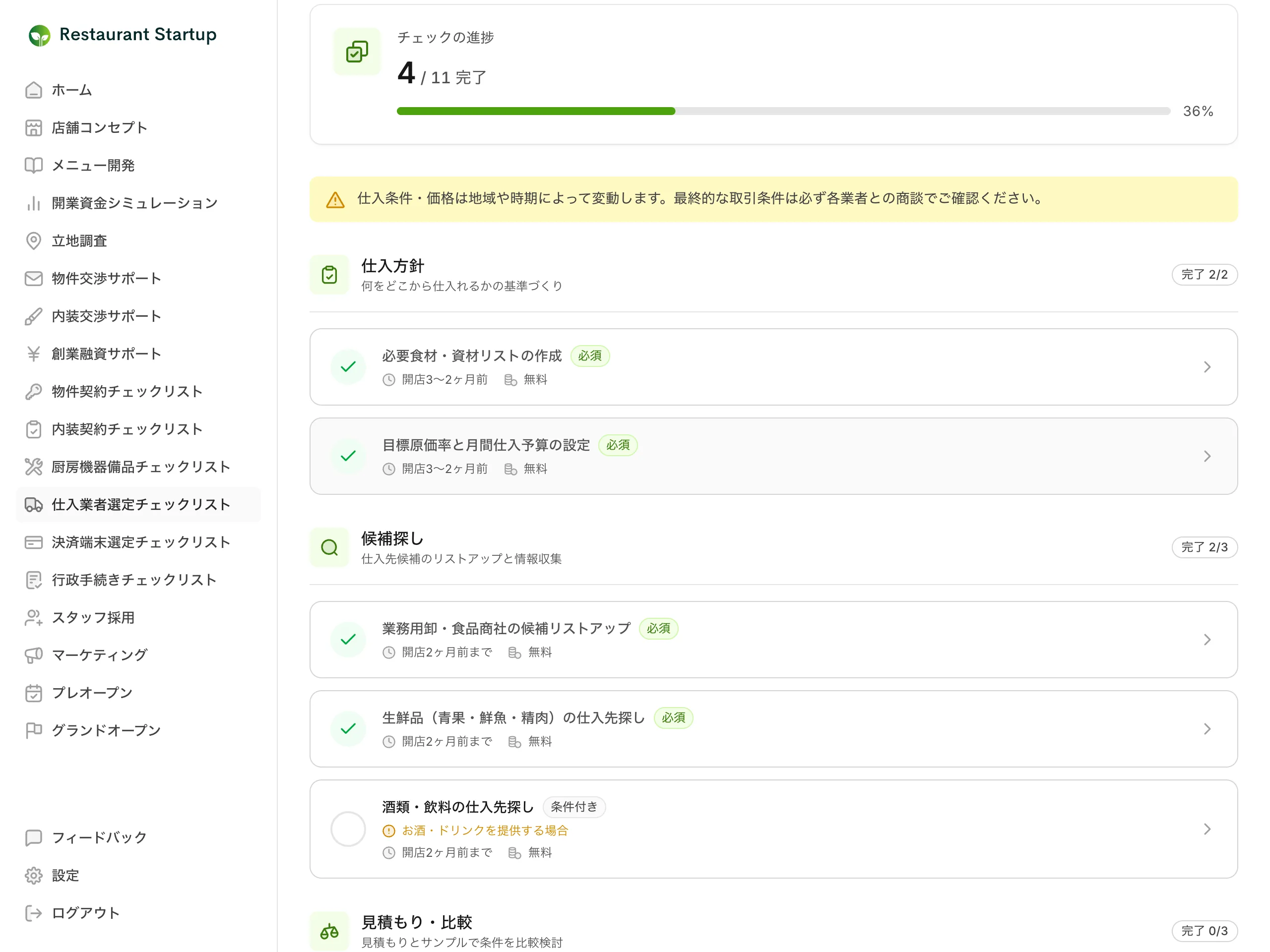
Task: Click the paintbrush icon beside 内装交渉サポート
Action: (x=34, y=316)
